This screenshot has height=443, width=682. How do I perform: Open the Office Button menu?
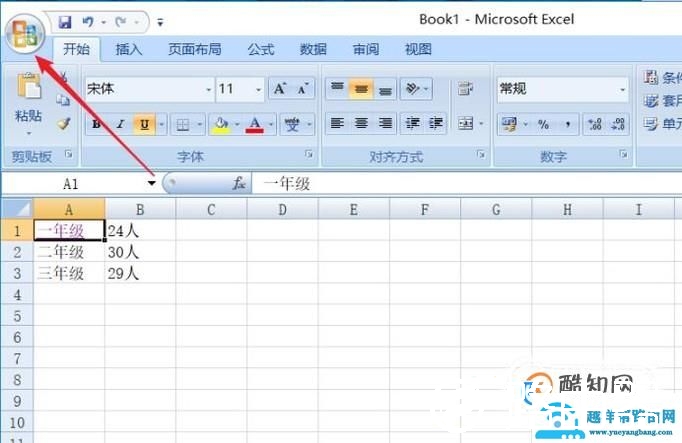(25, 33)
